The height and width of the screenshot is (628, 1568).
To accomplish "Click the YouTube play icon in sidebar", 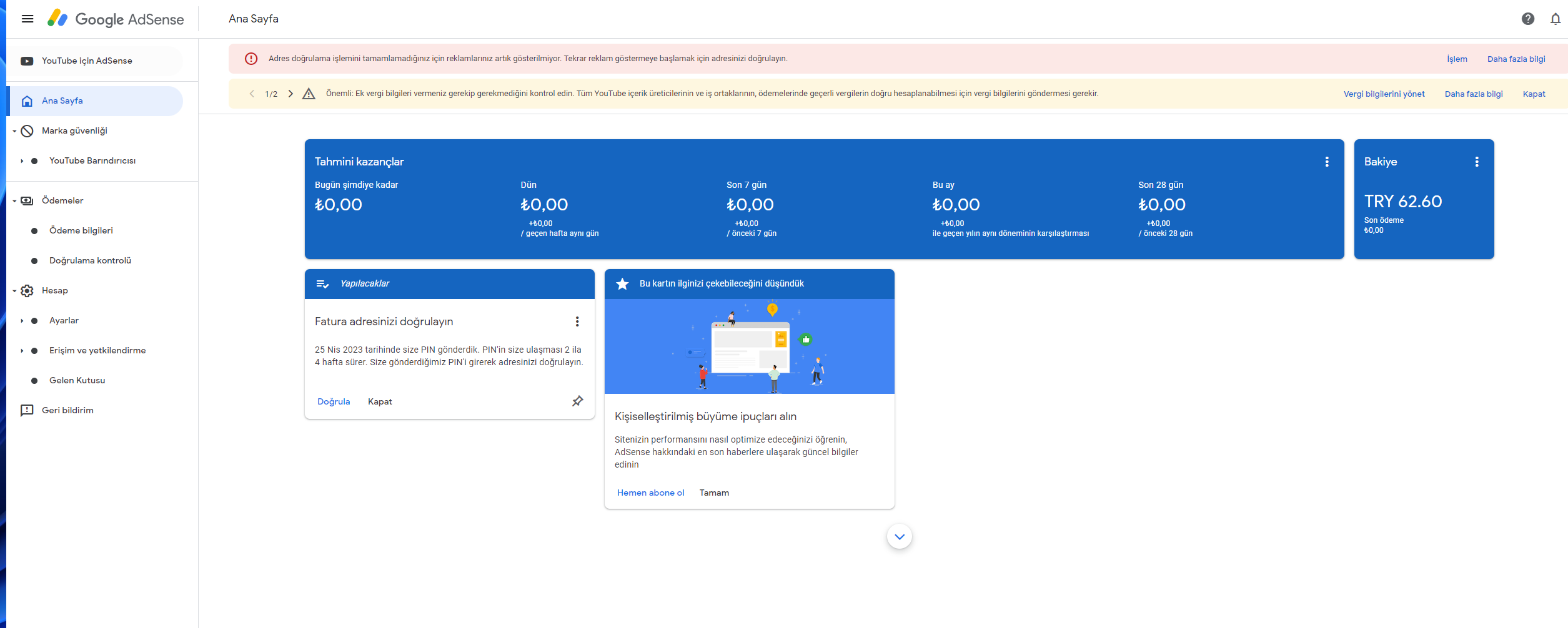I will point(27,61).
